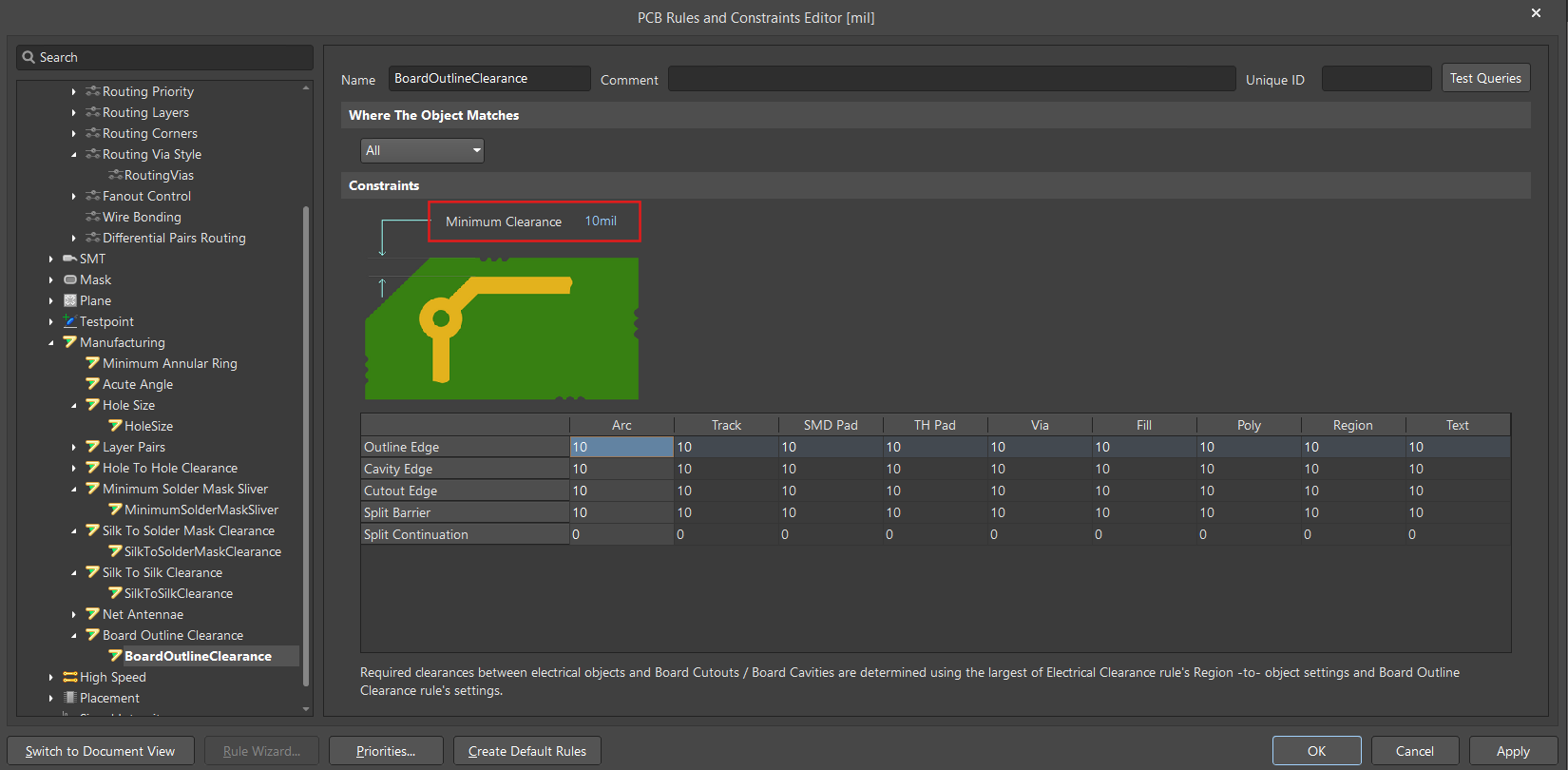Click the Acute Angle rule icon
Viewport: 1568px width, 770px height.
point(92,384)
